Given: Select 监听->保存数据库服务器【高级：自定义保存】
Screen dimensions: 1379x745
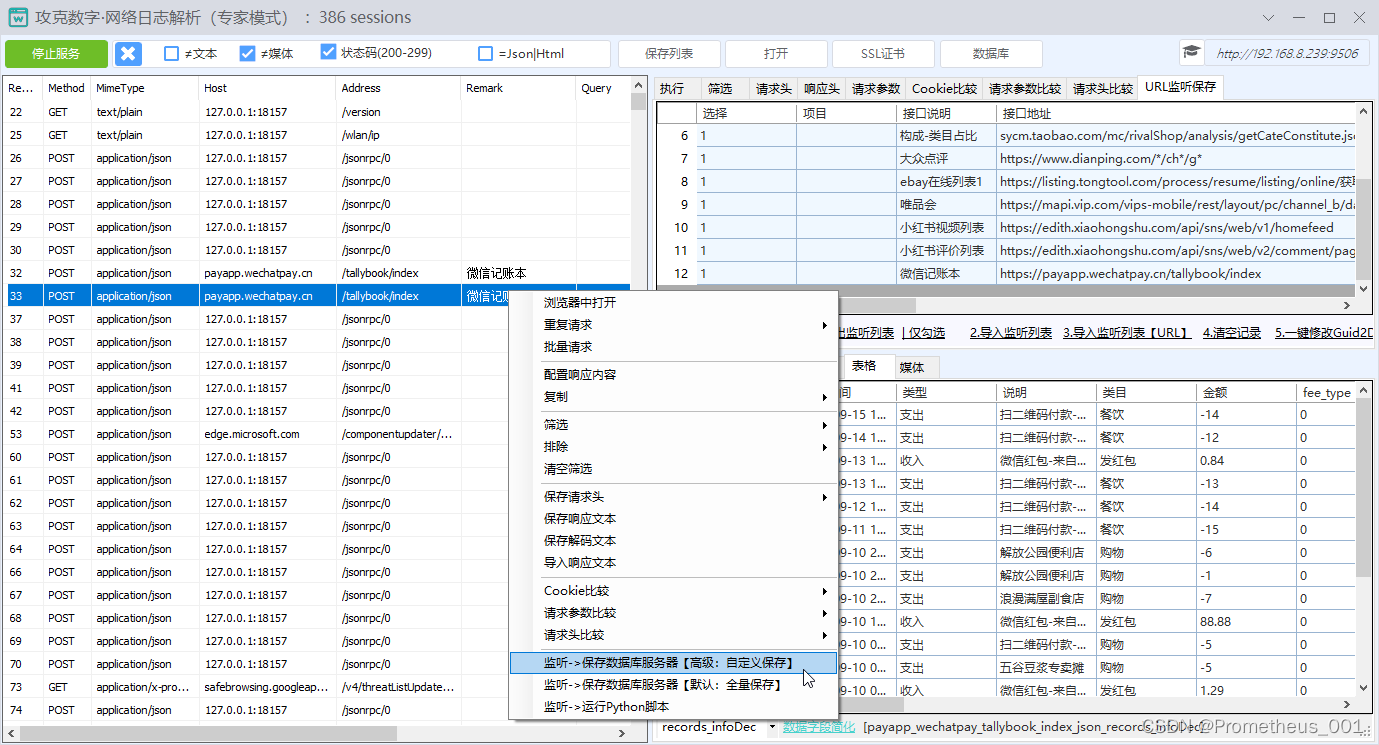Looking at the screenshot, I should pyautogui.click(x=672, y=663).
